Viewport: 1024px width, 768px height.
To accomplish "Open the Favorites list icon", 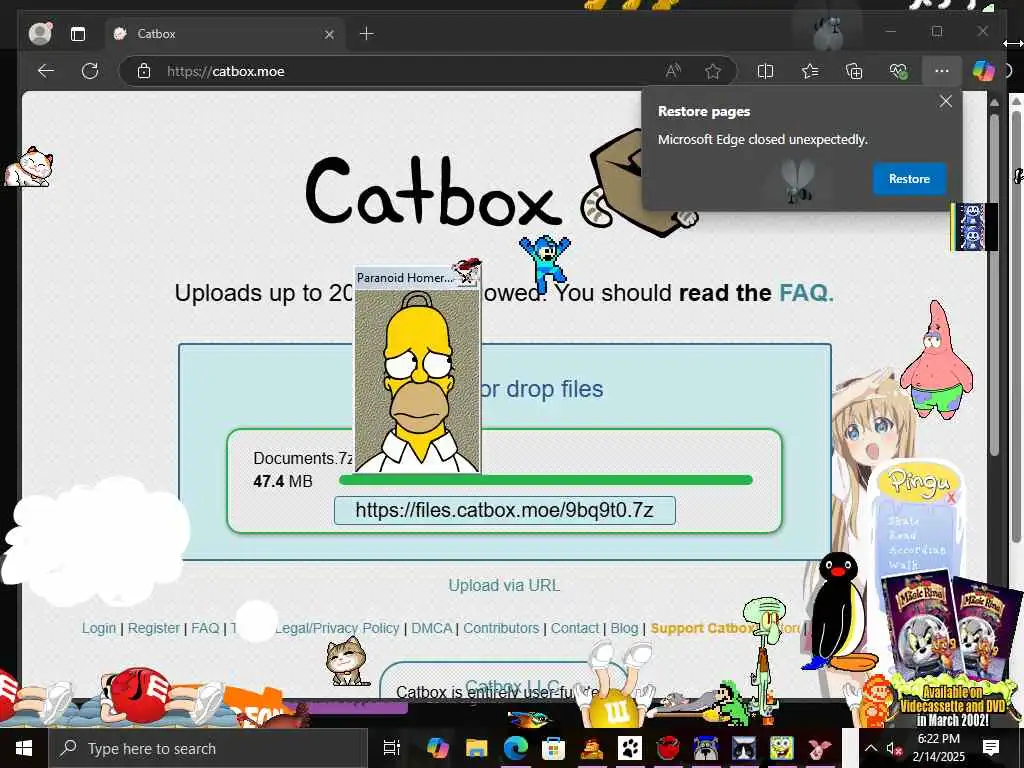I will pos(810,71).
